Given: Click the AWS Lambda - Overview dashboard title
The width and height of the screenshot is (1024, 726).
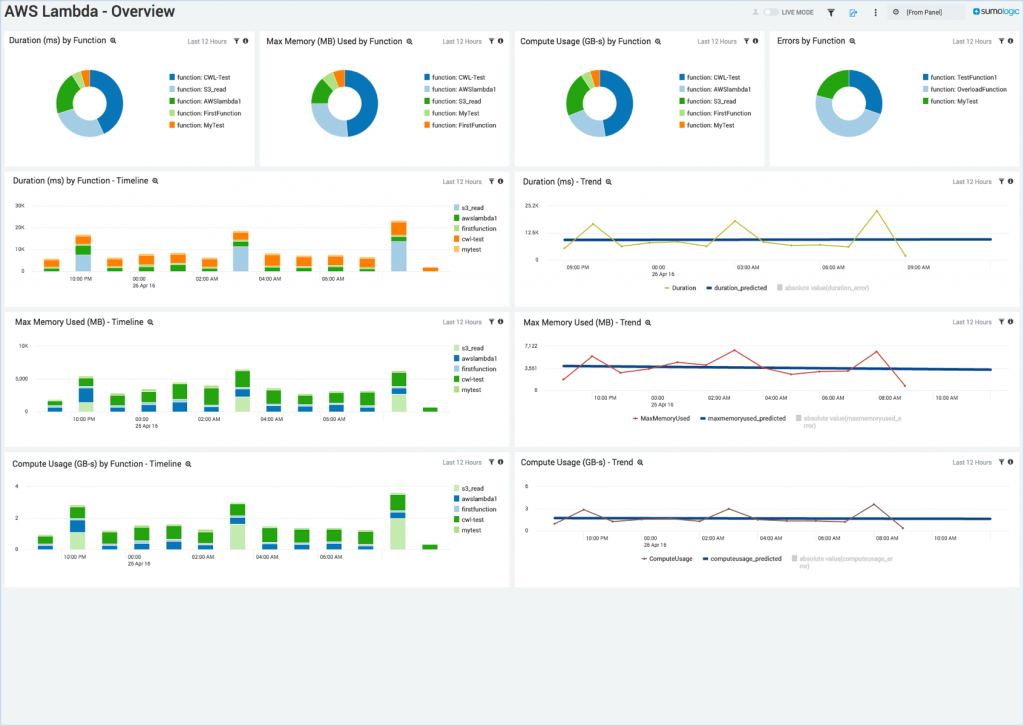Looking at the screenshot, I should (90, 11).
